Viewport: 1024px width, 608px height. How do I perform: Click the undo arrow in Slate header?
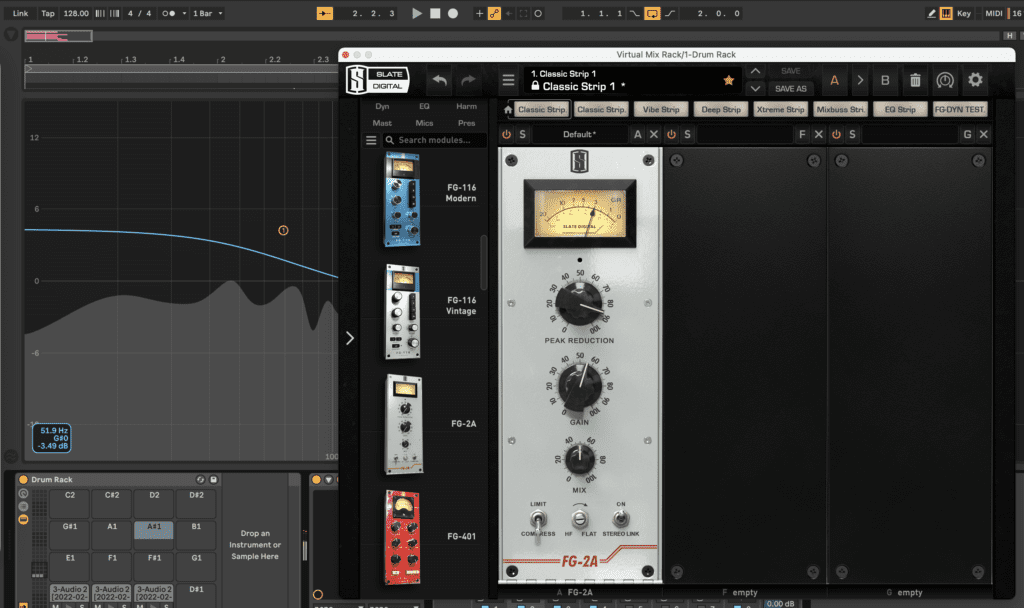(439, 80)
